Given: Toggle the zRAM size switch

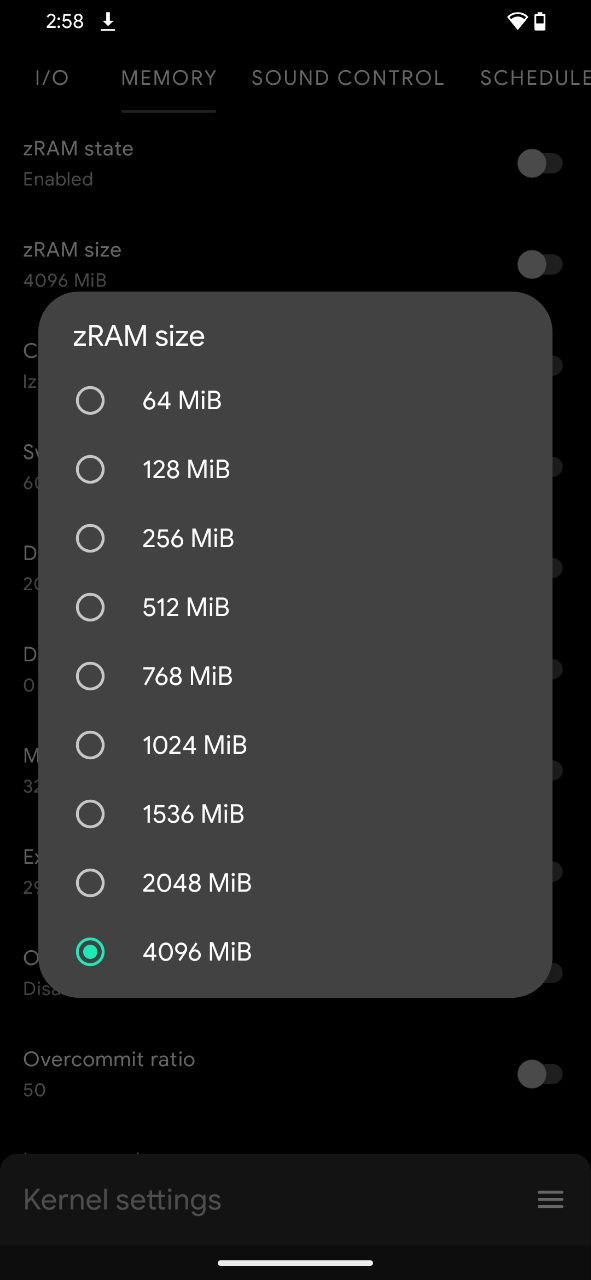Looking at the screenshot, I should click(540, 264).
